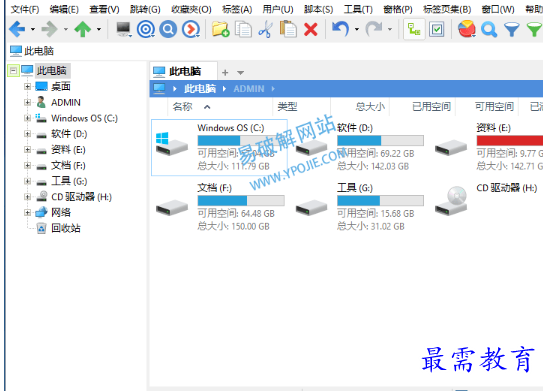Click the computer drives toolbar icon

(x=123, y=29)
